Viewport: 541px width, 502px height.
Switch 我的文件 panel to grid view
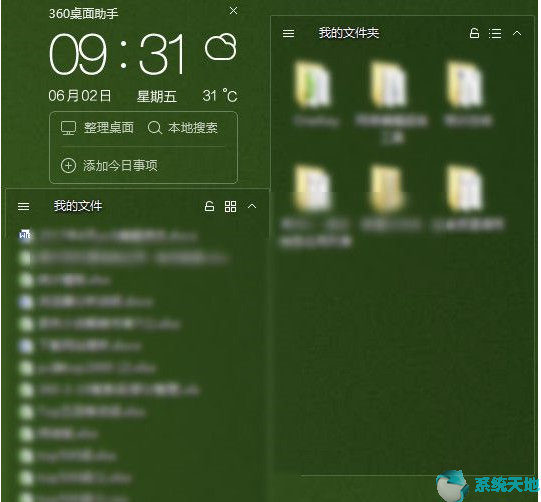[230, 207]
